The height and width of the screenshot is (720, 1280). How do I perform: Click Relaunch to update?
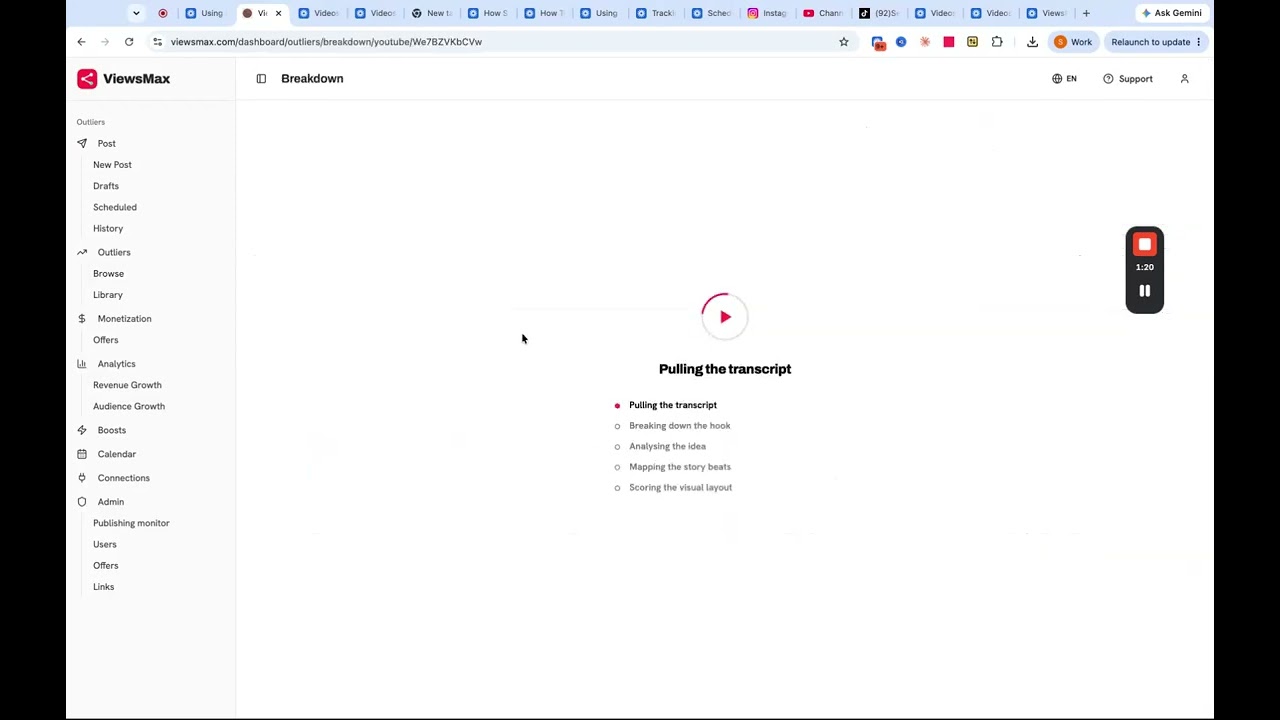(1156, 42)
